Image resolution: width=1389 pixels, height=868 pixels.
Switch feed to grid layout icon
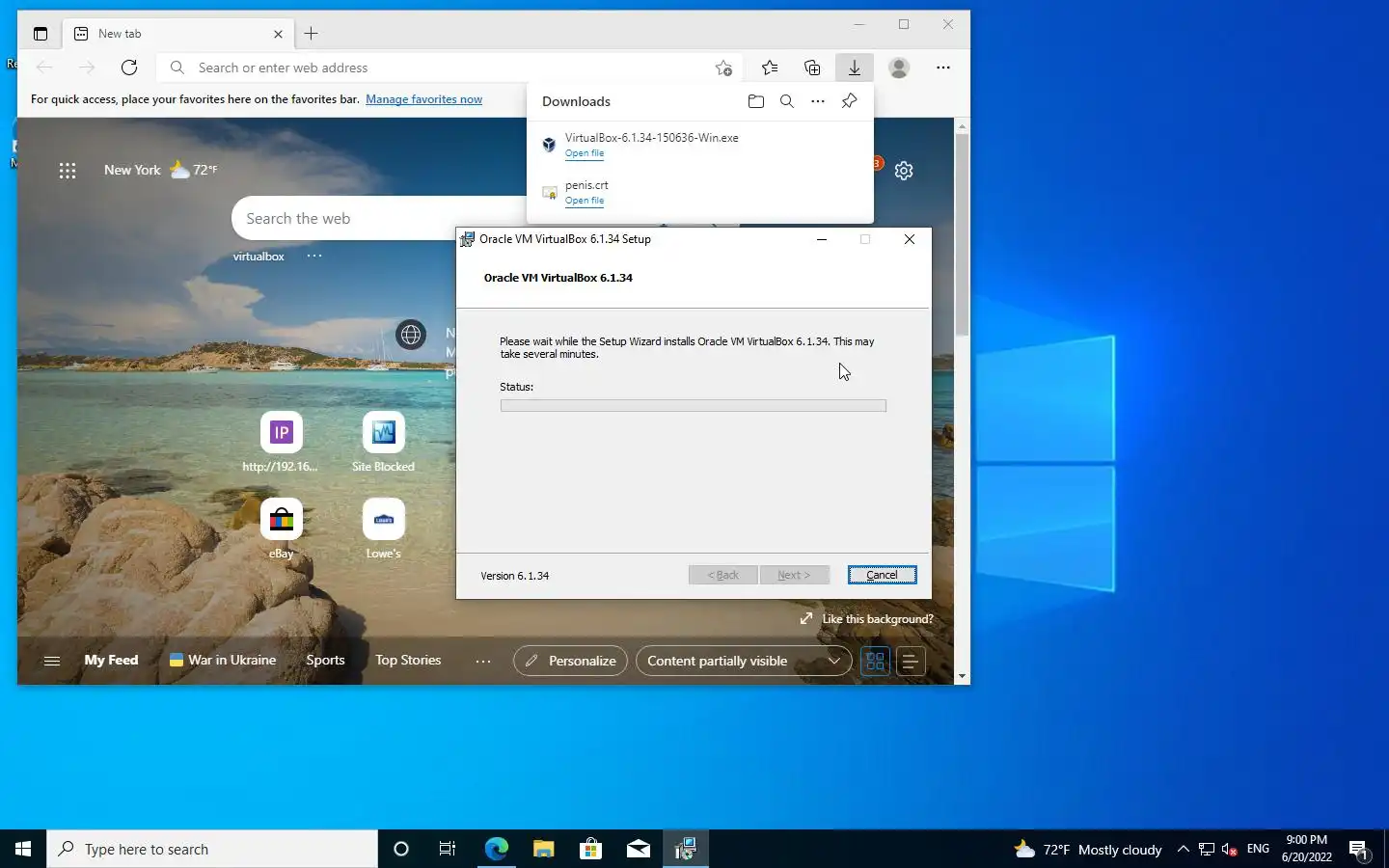[875, 661]
